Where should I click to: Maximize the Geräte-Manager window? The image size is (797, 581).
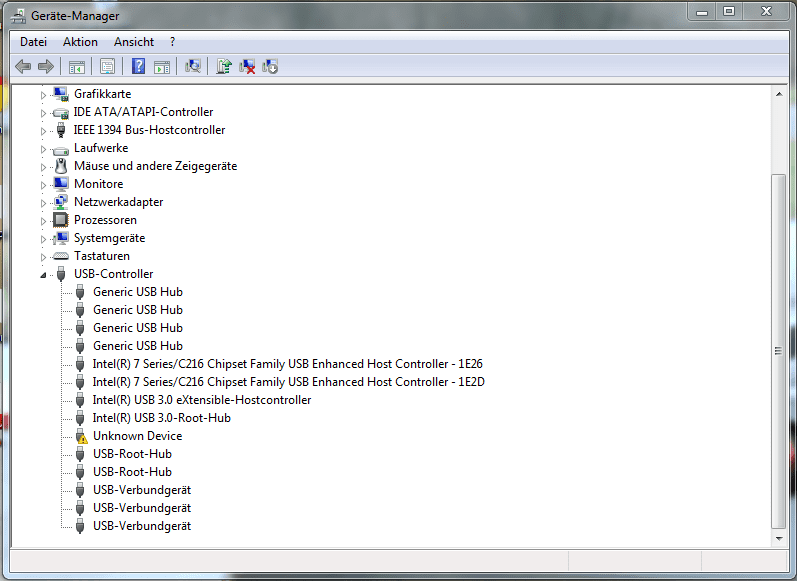pyautogui.click(x=729, y=12)
